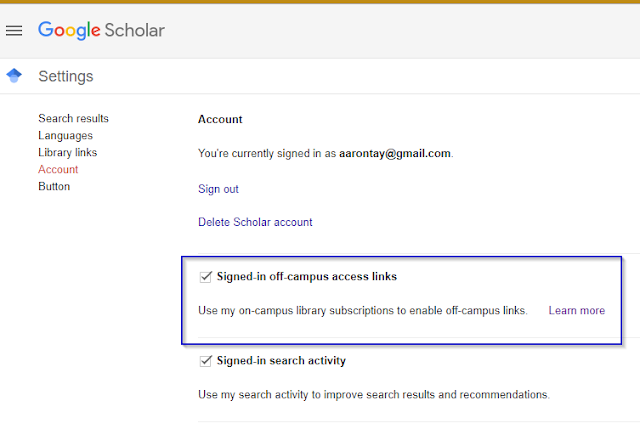Click the blue Scholar graduation cap icon
640x429 pixels.
click(14, 76)
